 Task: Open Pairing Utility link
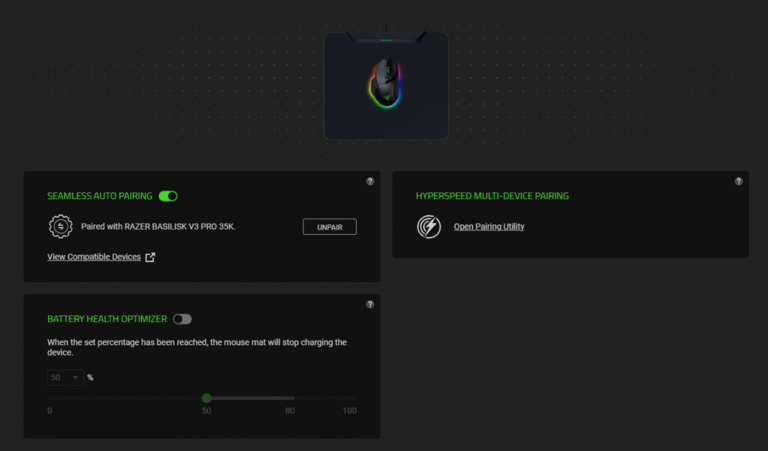tap(489, 226)
